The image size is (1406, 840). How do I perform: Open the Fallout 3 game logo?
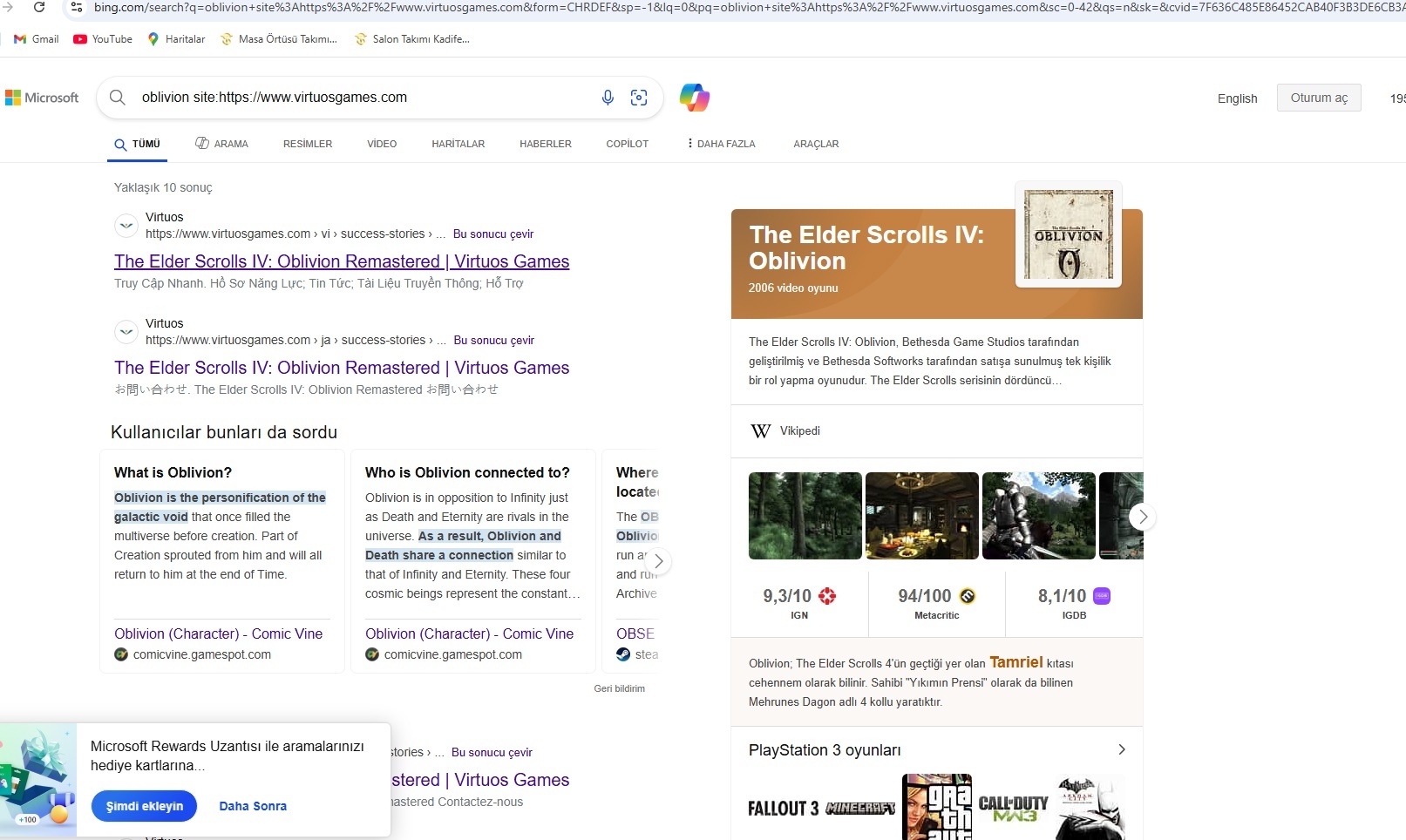(x=783, y=809)
